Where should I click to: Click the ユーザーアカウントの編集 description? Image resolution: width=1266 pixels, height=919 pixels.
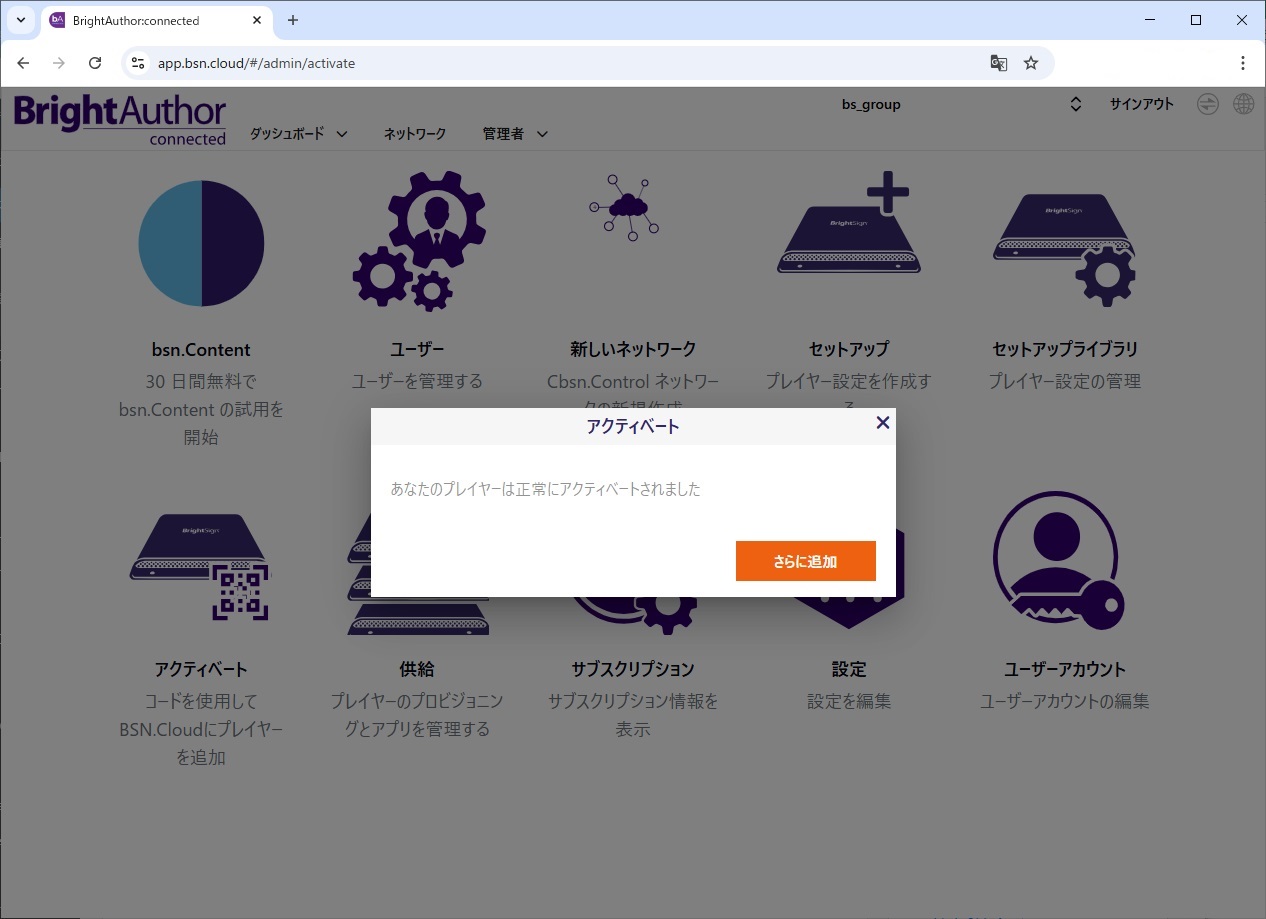point(1065,701)
